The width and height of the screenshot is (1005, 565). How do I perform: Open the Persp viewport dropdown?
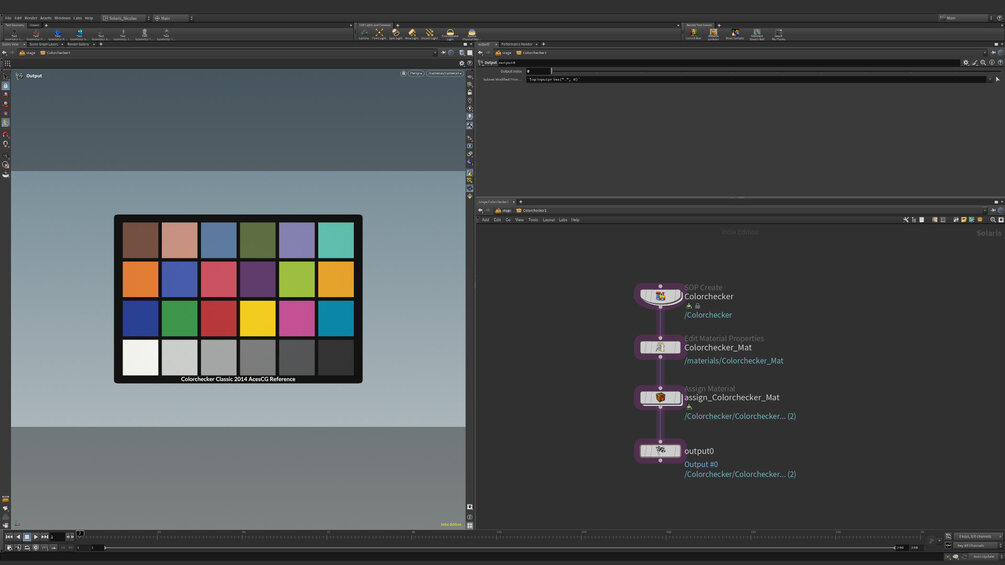pos(416,73)
